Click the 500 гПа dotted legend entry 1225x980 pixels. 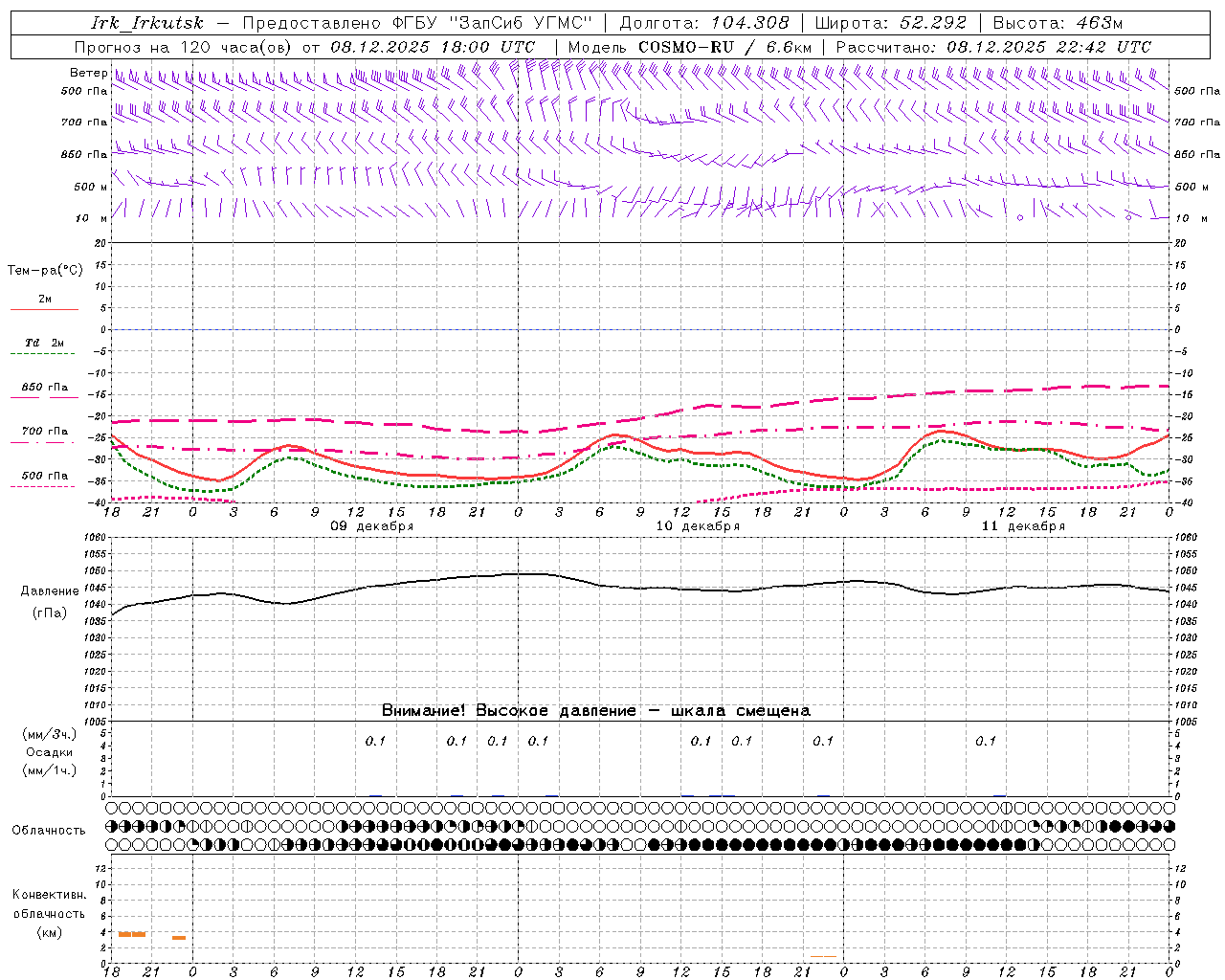pos(45,479)
